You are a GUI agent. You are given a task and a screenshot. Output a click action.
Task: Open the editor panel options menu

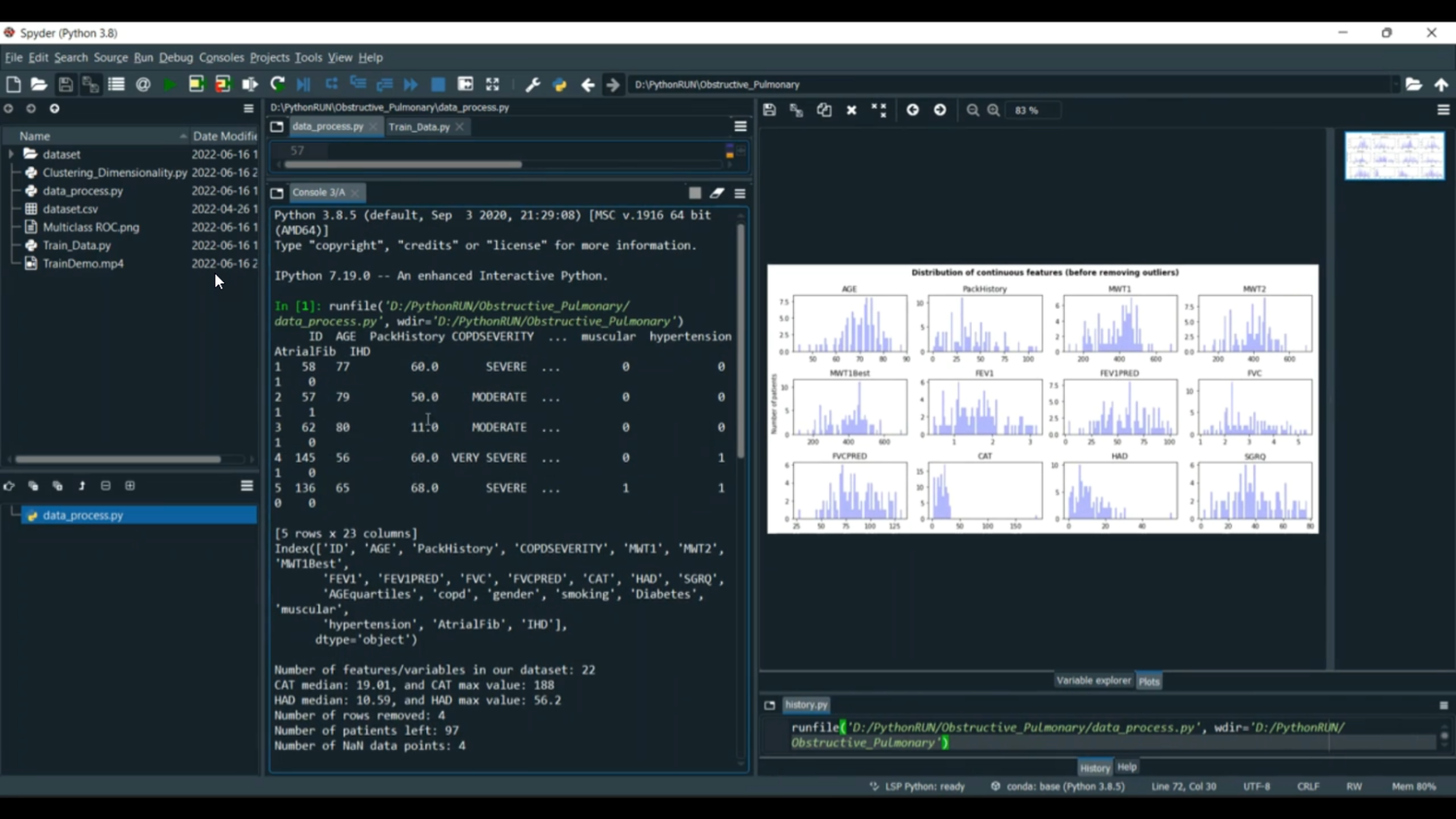[740, 126]
